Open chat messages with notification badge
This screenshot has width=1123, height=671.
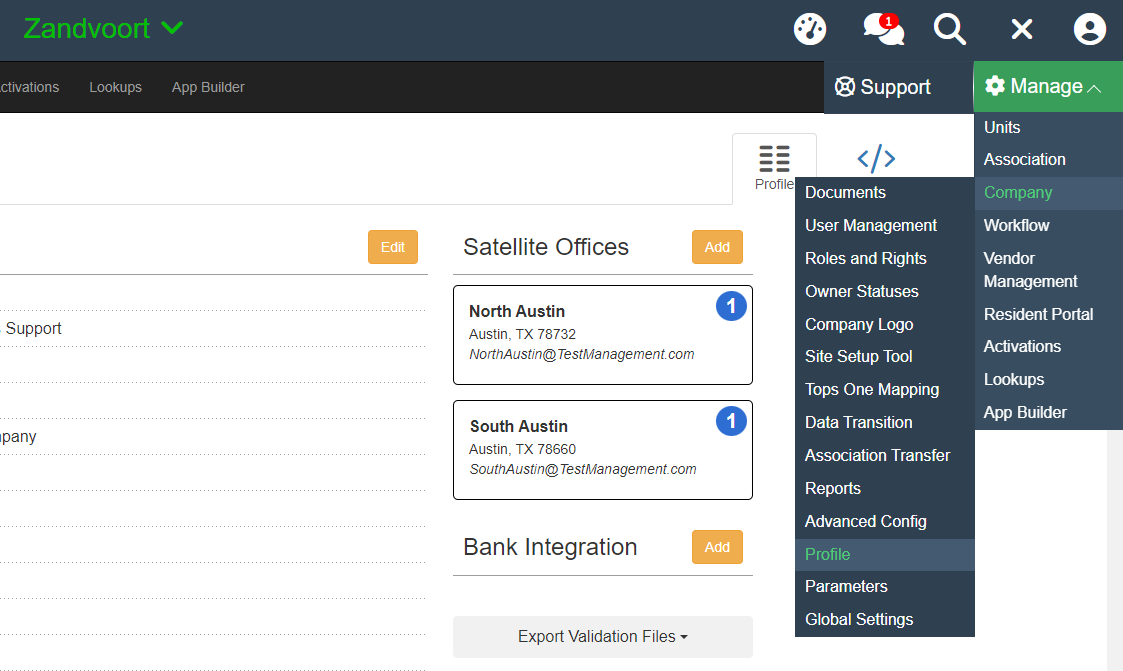[x=883, y=29]
